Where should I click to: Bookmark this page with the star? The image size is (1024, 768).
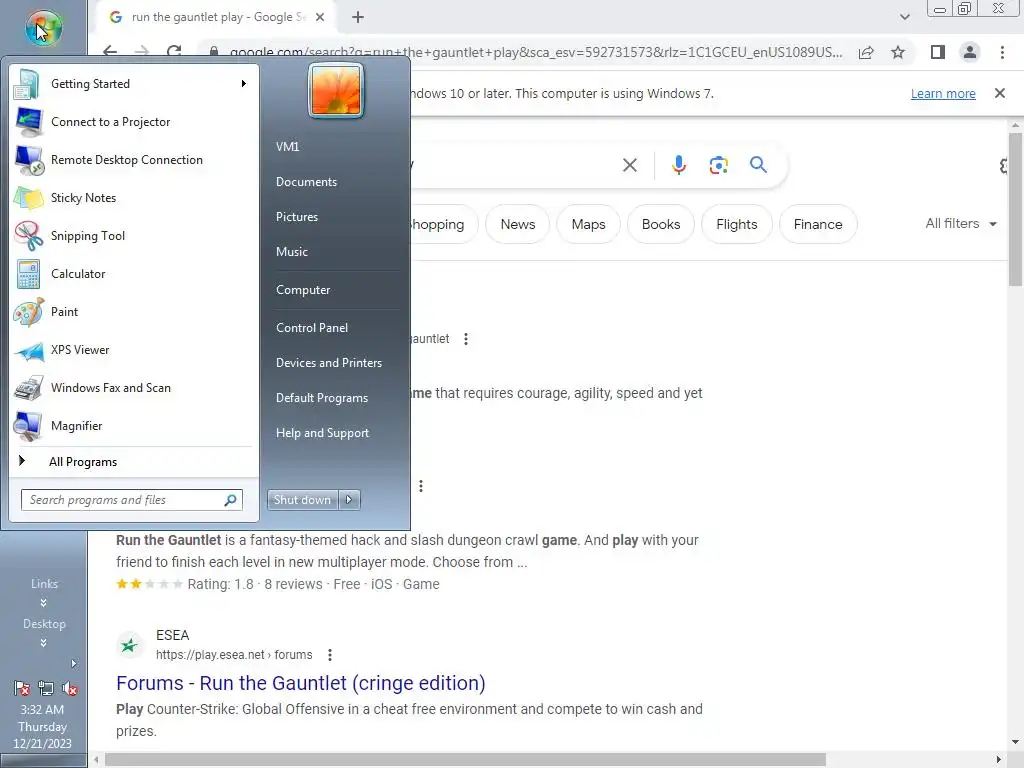pos(898,52)
